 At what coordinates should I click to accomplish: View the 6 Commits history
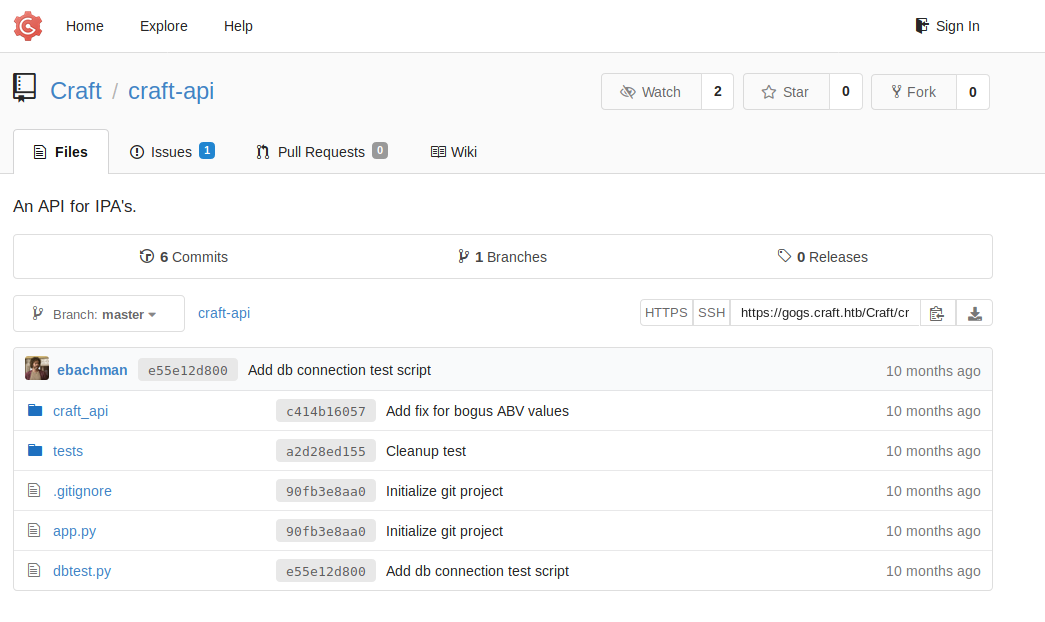(x=184, y=257)
